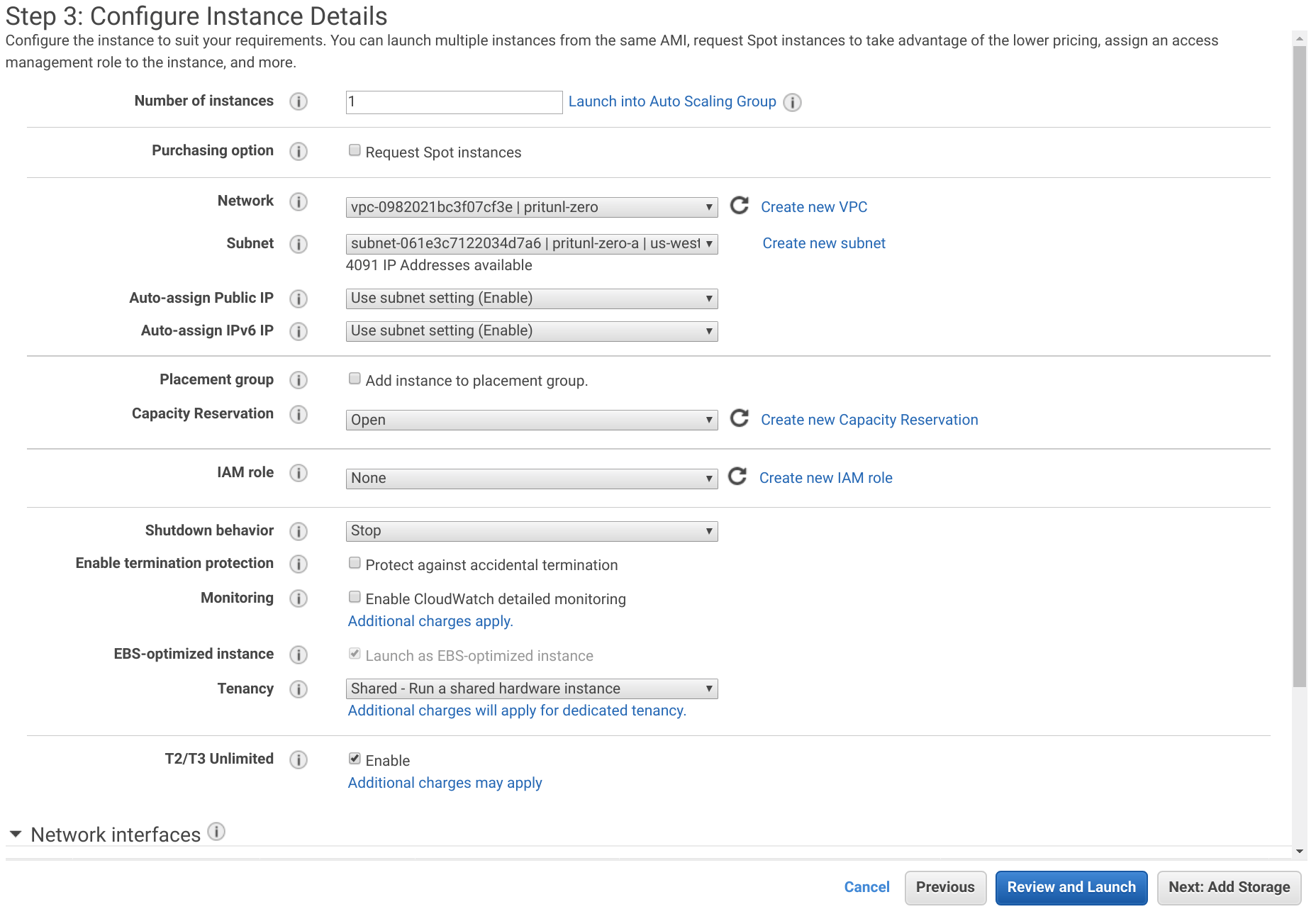This screenshot has height=914, width=1316.
Task: Click Create new IAM role link
Action: click(x=826, y=478)
